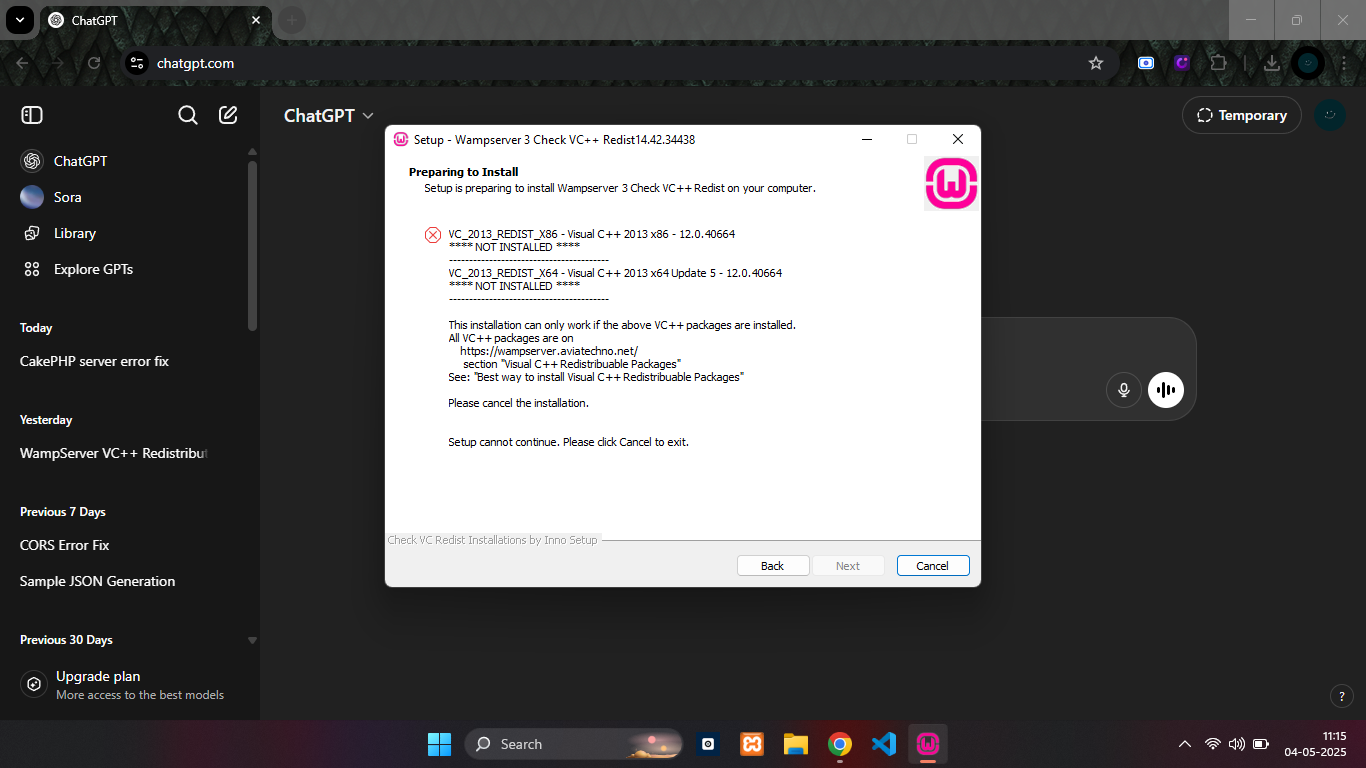
Task: Expand the ChatGPT model selector dropdown
Action: point(329,116)
